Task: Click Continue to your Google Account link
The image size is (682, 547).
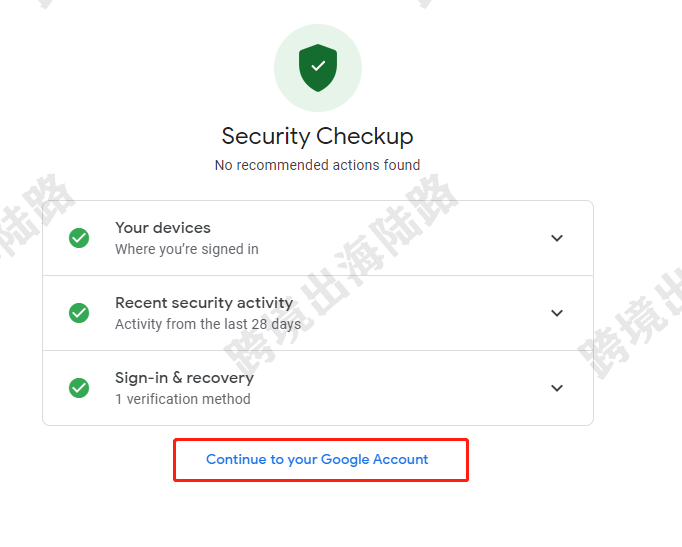Action: [x=317, y=459]
